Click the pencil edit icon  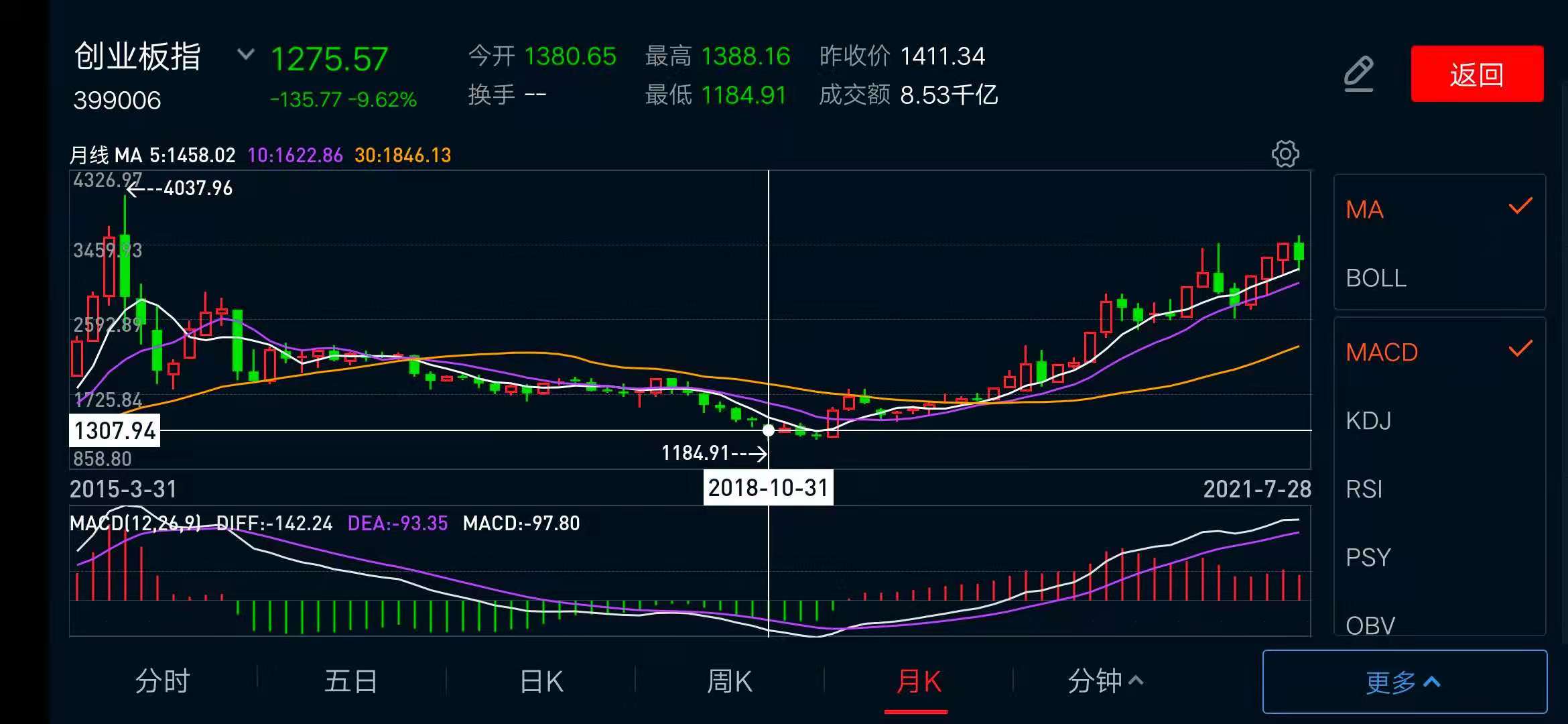click(x=1359, y=74)
